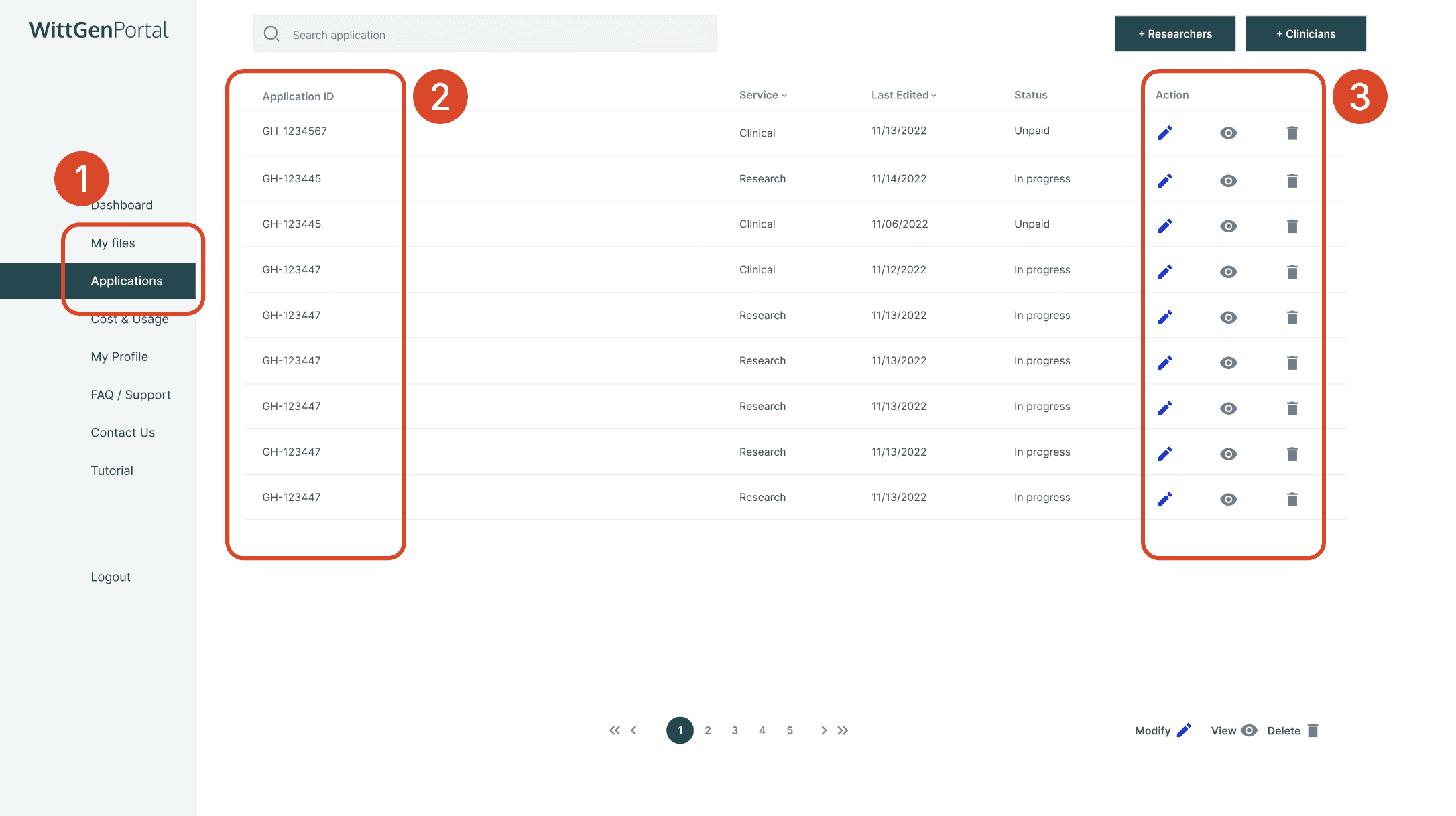The height and width of the screenshot is (816, 1456).
Task: Click the + Clinicians button
Action: point(1305,33)
